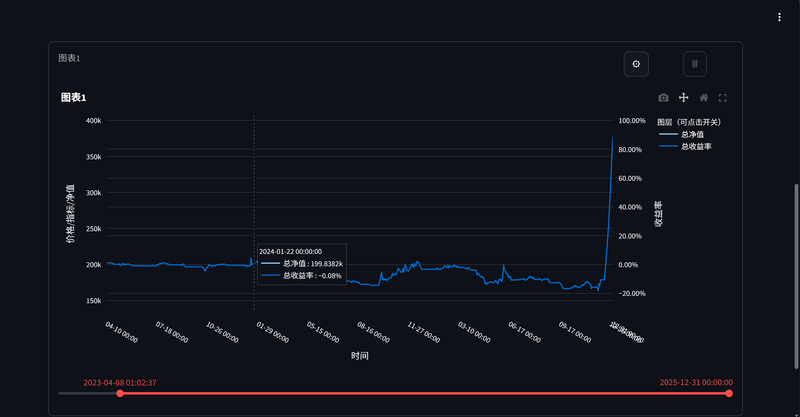The image size is (800, 417).
Task: Click the page vertical scrollbar
Action: (796, 276)
